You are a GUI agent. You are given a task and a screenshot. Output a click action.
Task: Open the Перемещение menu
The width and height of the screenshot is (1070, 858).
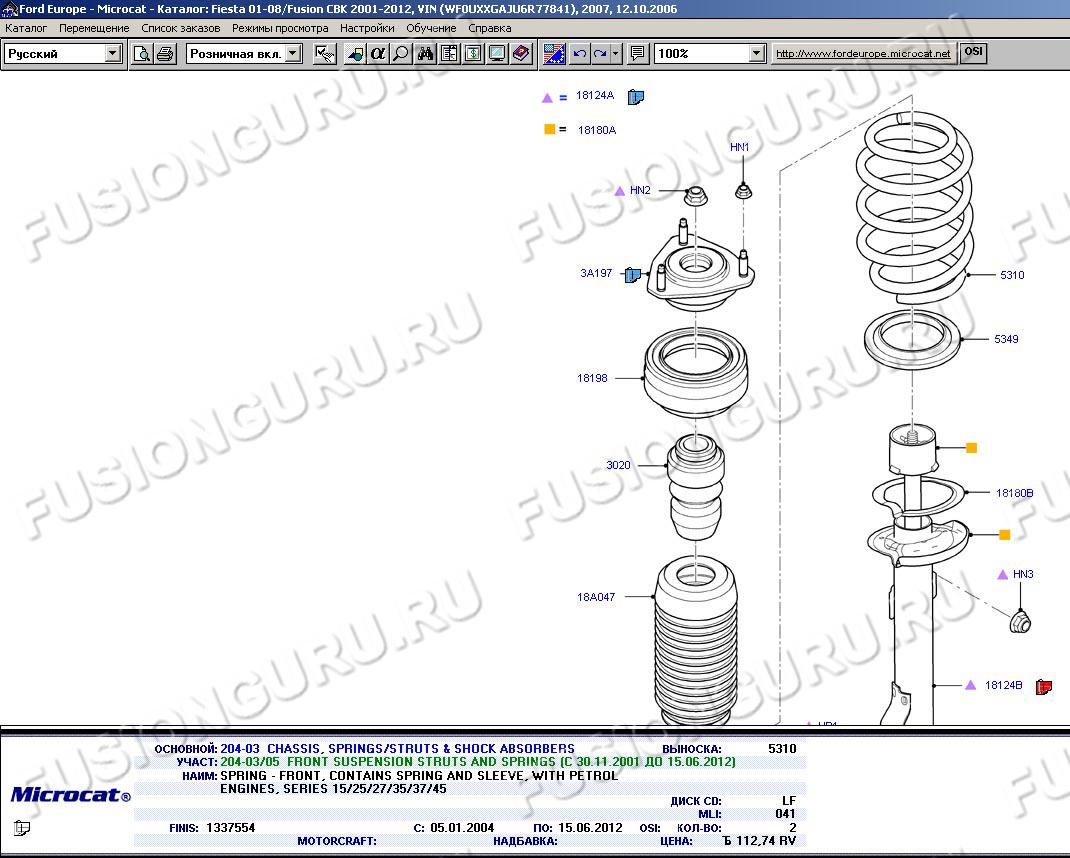pyautogui.click(x=94, y=28)
